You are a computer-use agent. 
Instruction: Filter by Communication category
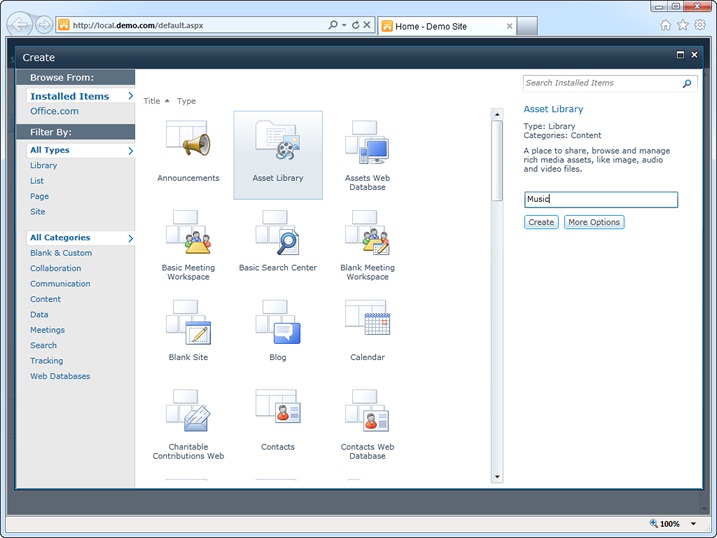pyautogui.click(x=60, y=284)
